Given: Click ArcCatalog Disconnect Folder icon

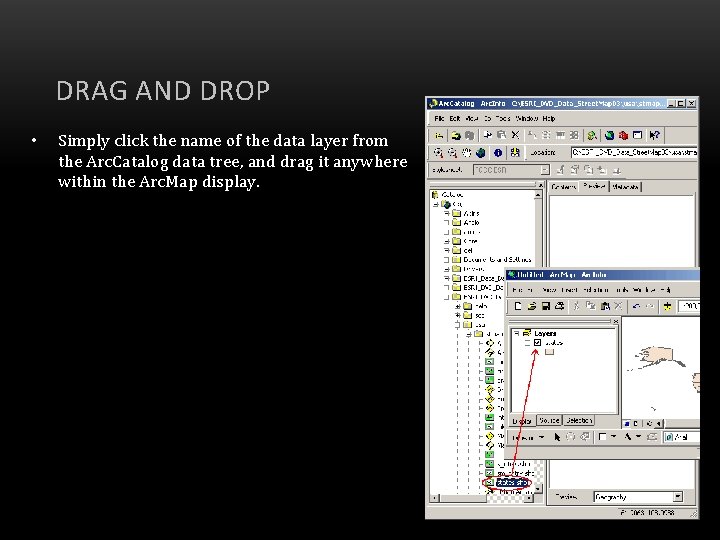Looking at the screenshot, I should point(469,135).
